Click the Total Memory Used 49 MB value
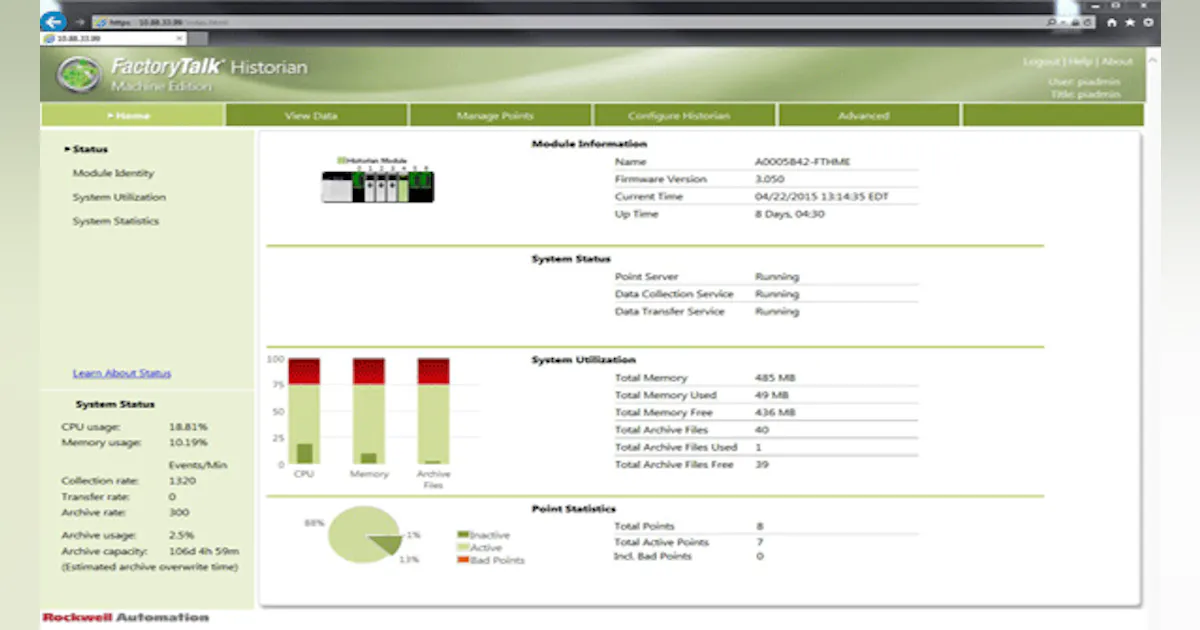 [x=772, y=396]
